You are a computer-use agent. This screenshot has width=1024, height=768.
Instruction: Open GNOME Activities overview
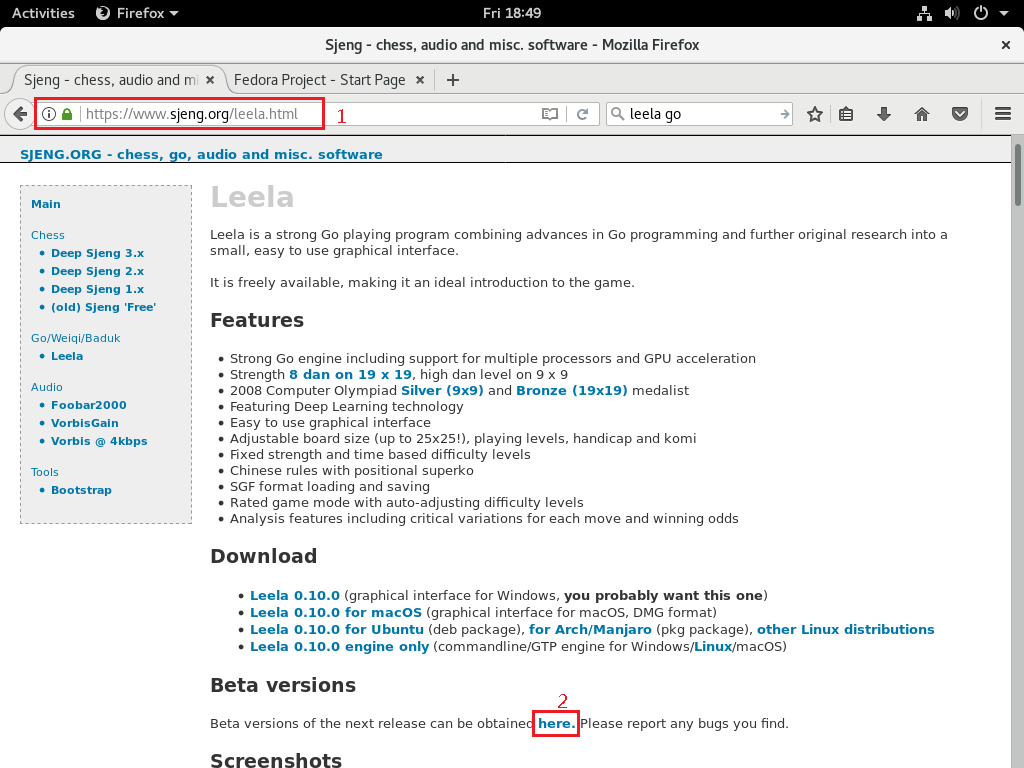[x=43, y=13]
